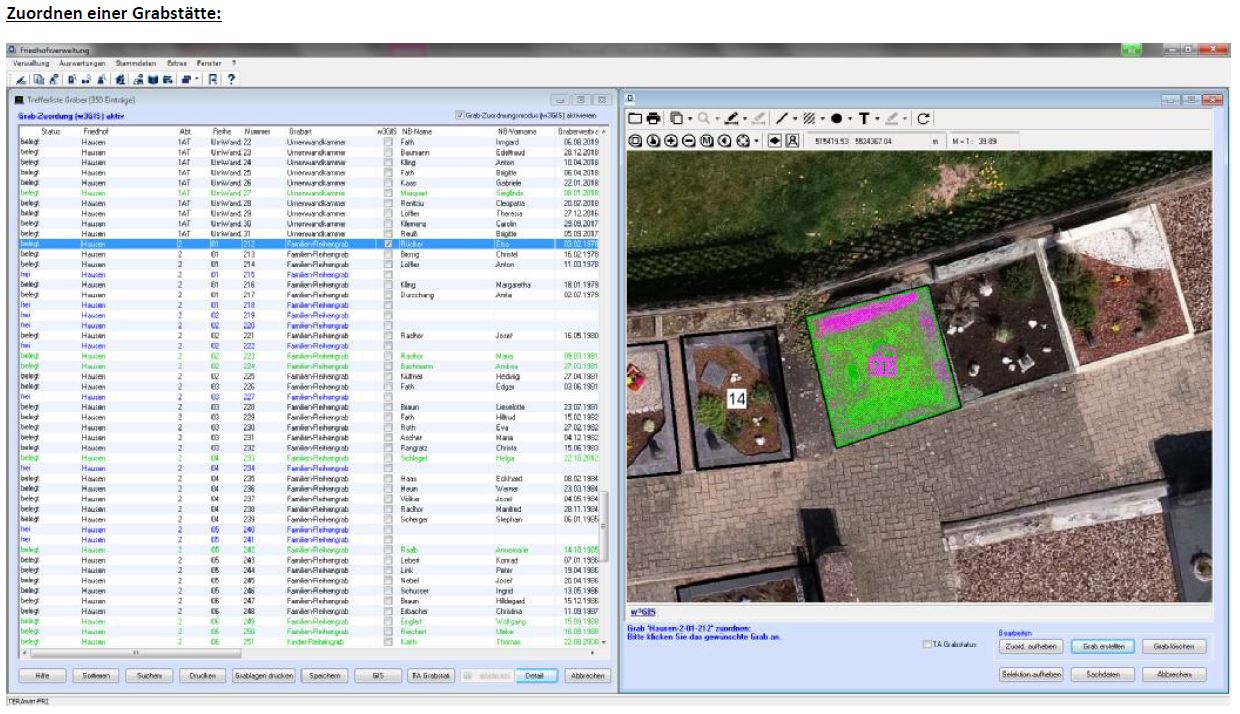The width and height of the screenshot is (1240, 714).
Task: Toggle the w3GIS checkbox in the Rüdiger row
Action: [387, 243]
